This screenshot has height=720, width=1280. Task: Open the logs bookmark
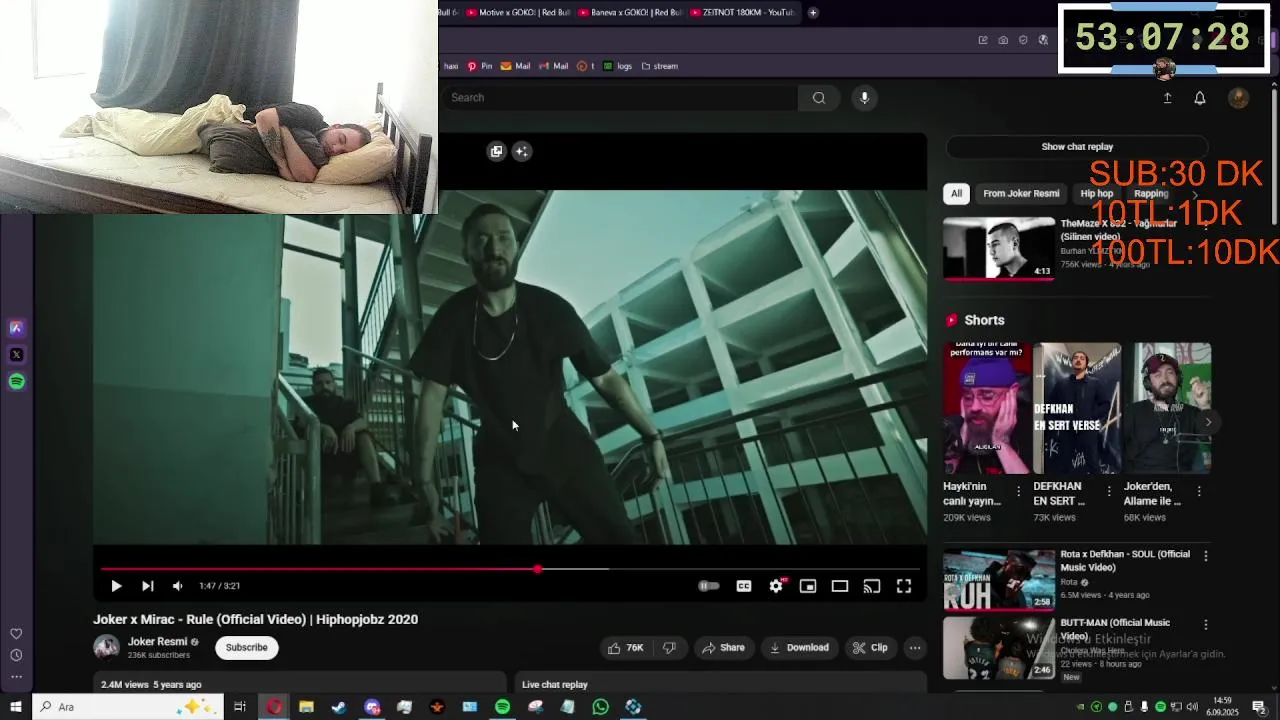click(617, 66)
